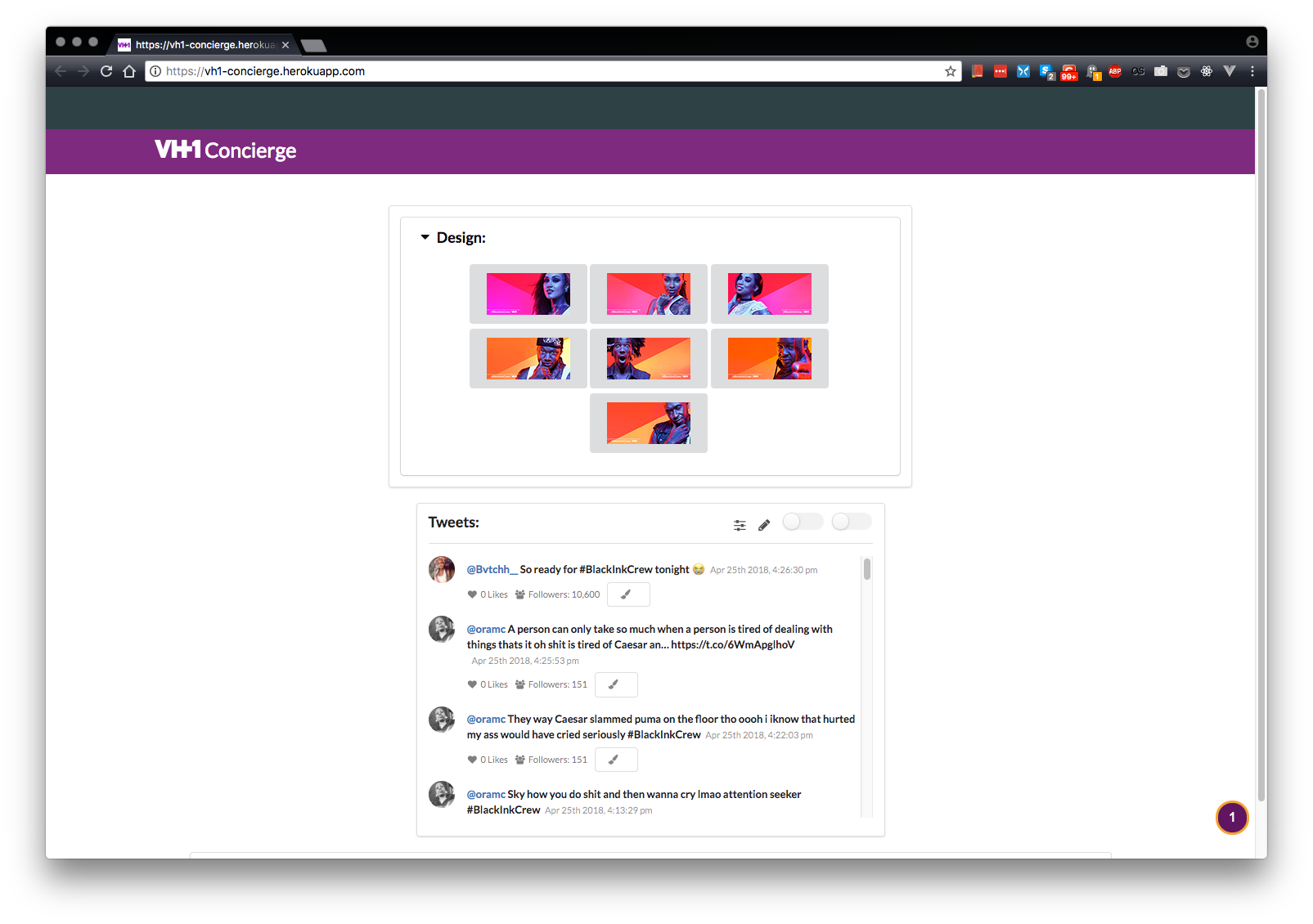Open the Pocket extension icon
The width and height of the screenshot is (1313, 924).
click(x=1184, y=72)
